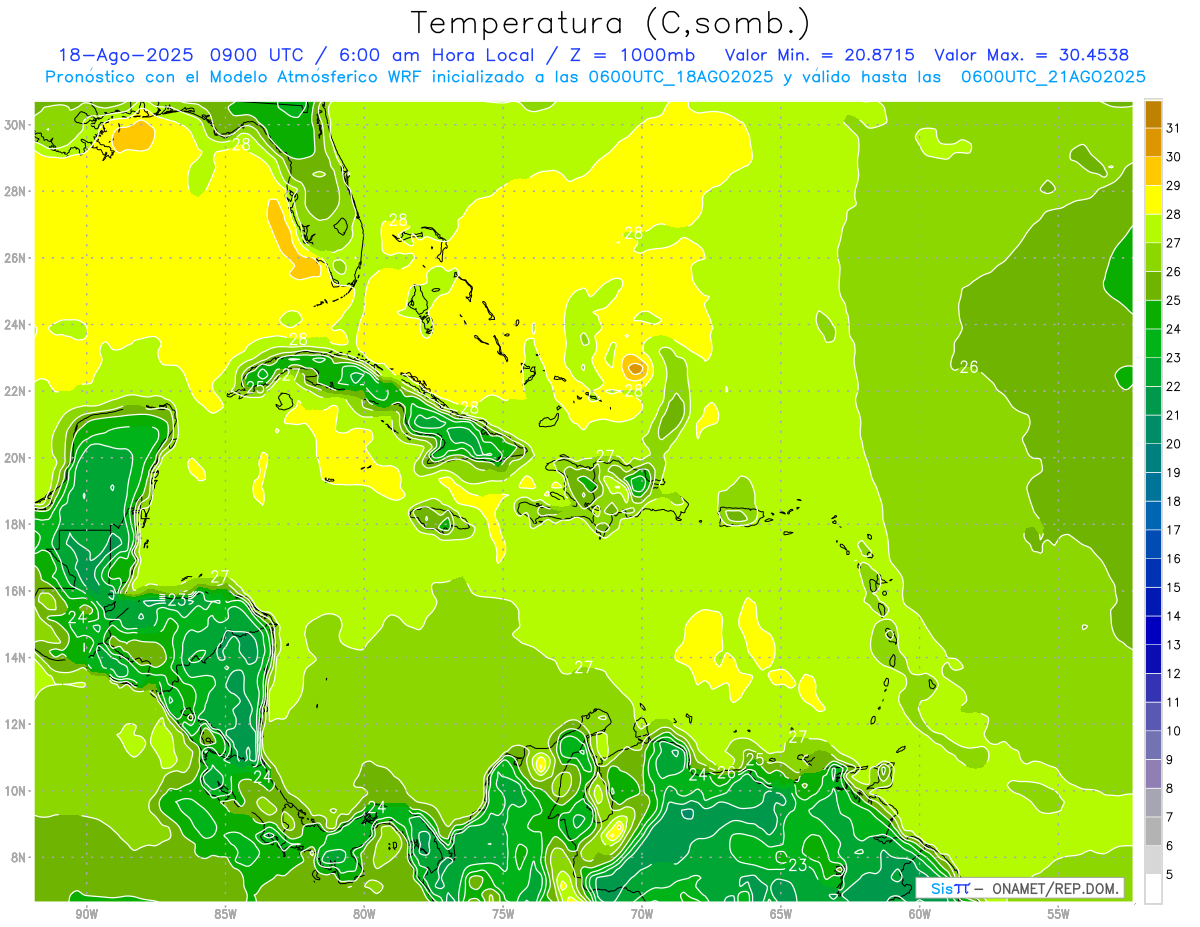
Task: Click the '26' contour label east of 60W
Action: tap(968, 367)
